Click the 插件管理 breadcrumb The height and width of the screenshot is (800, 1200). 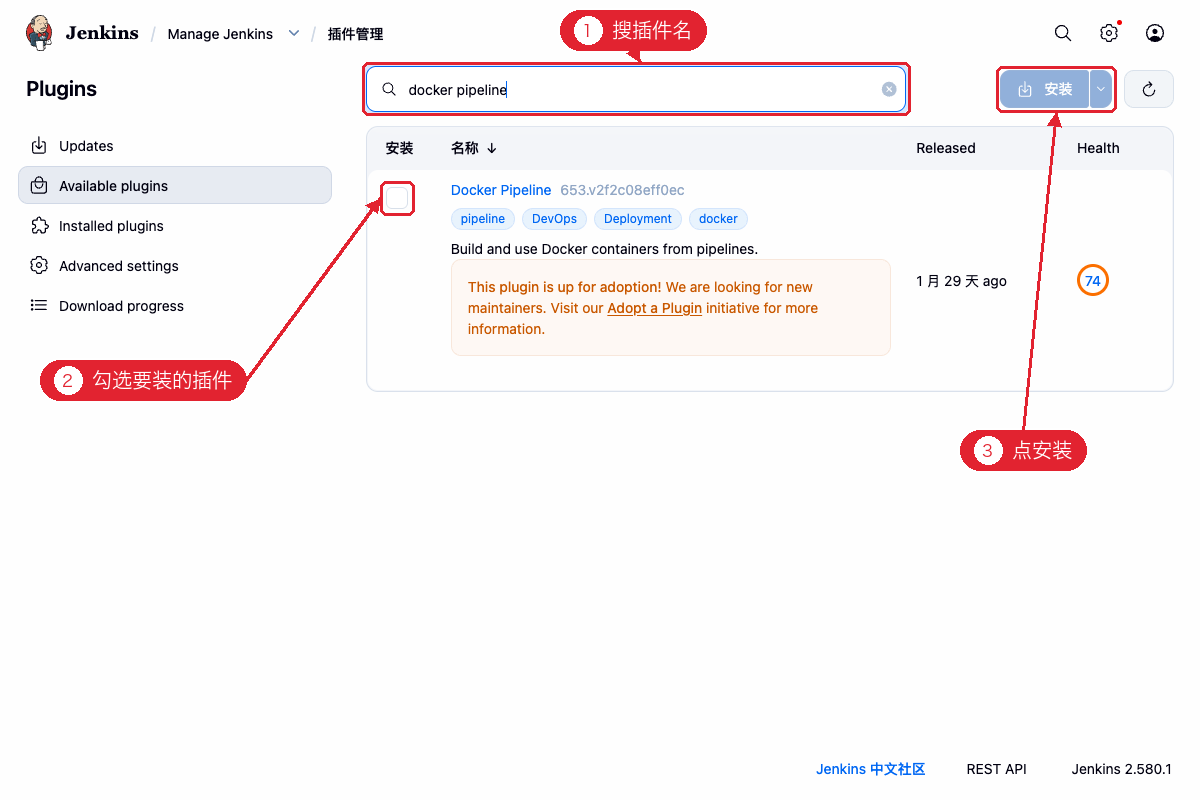[355, 34]
